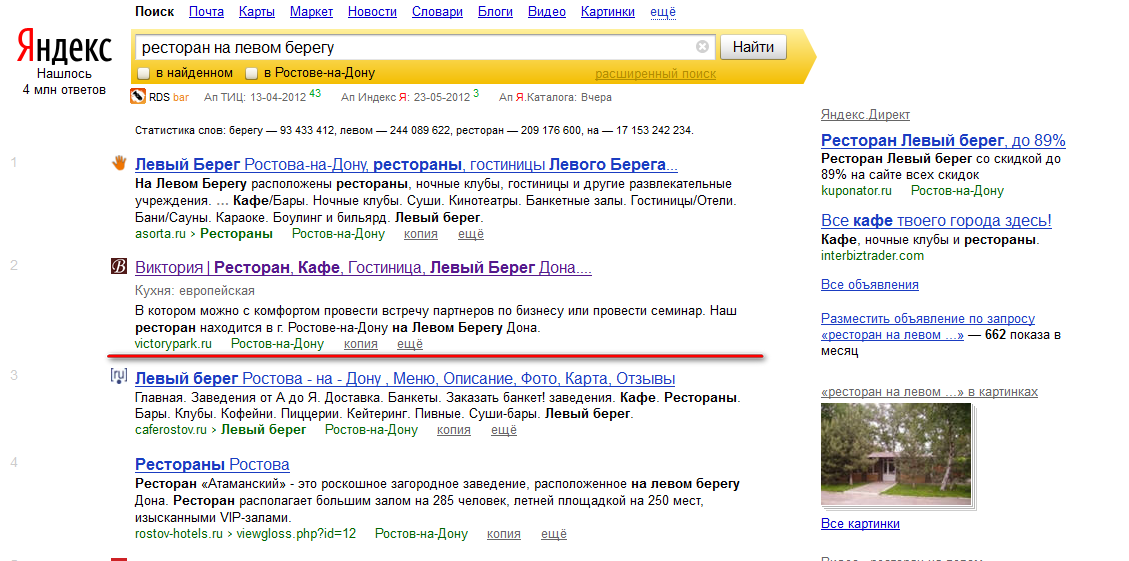Open the 'Рестораны Ростова' result
This screenshot has height=561, width=1129.
click(212, 464)
